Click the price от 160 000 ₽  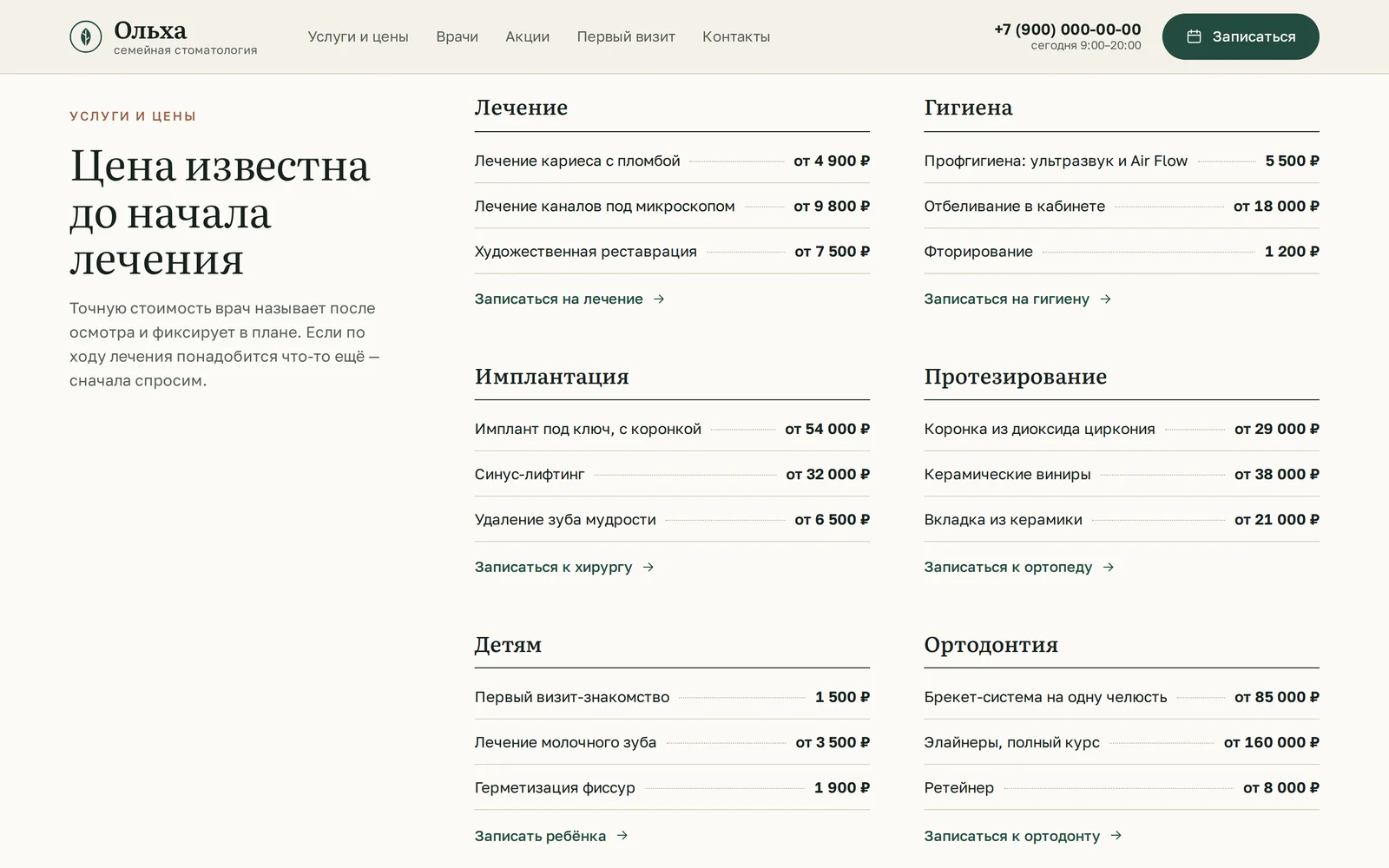point(1271,742)
